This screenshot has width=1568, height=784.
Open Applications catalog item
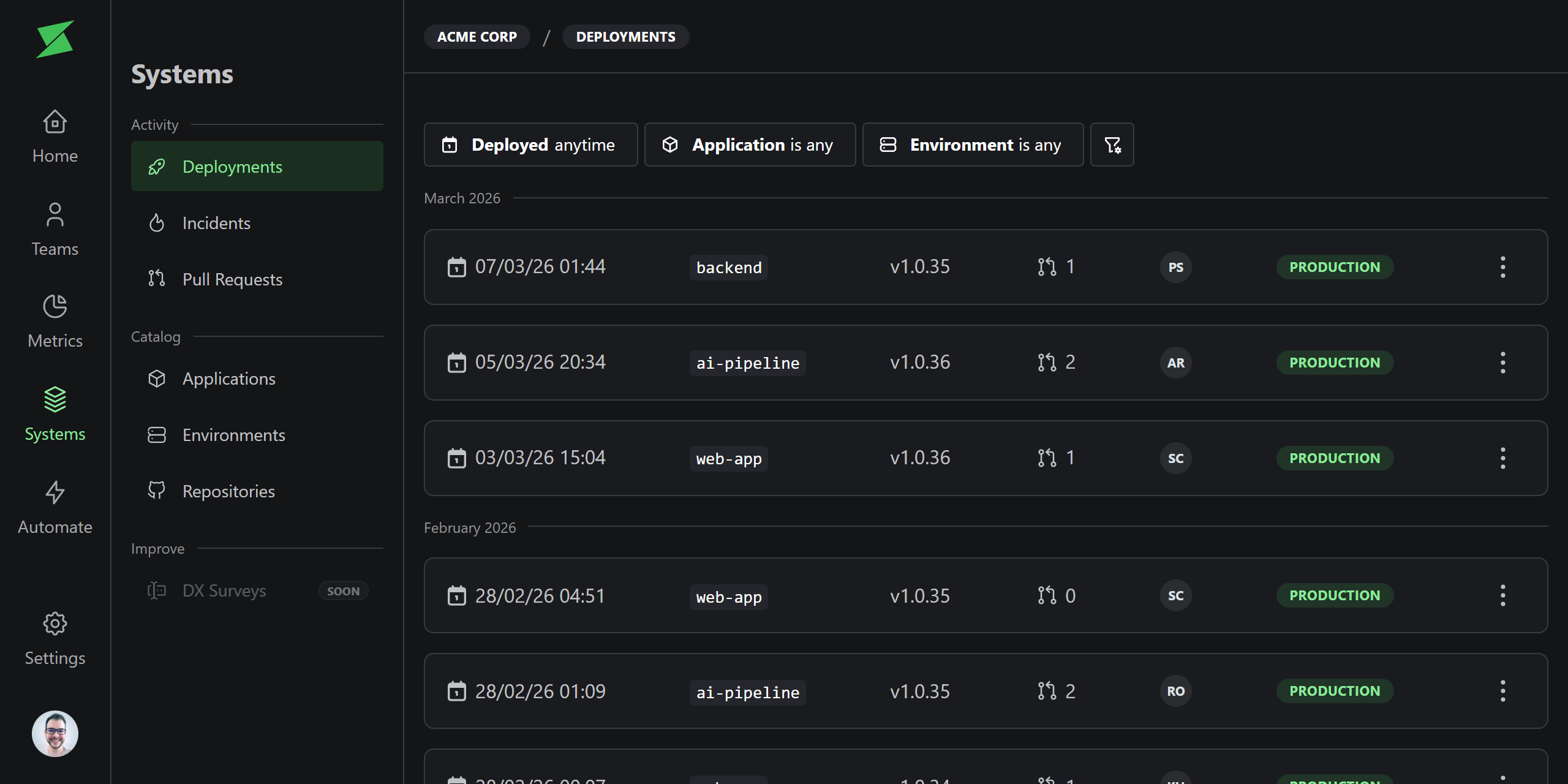click(x=228, y=379)
